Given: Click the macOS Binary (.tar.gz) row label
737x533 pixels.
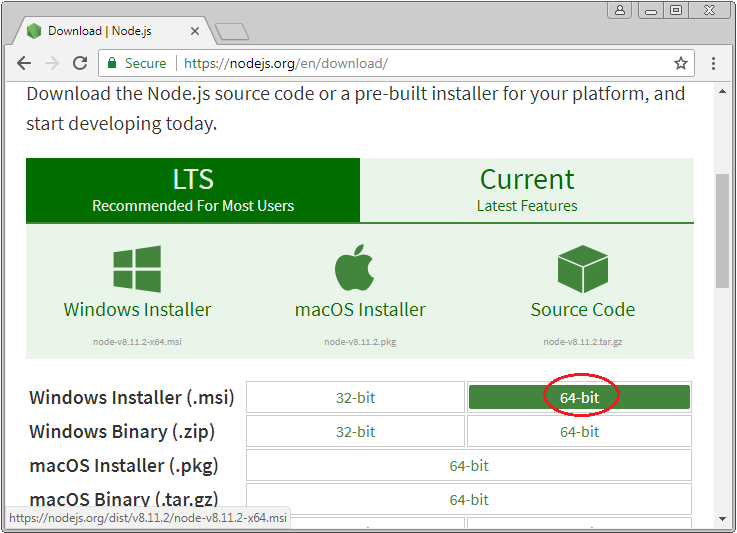Looking at the screenshot, I should point(124,499).
